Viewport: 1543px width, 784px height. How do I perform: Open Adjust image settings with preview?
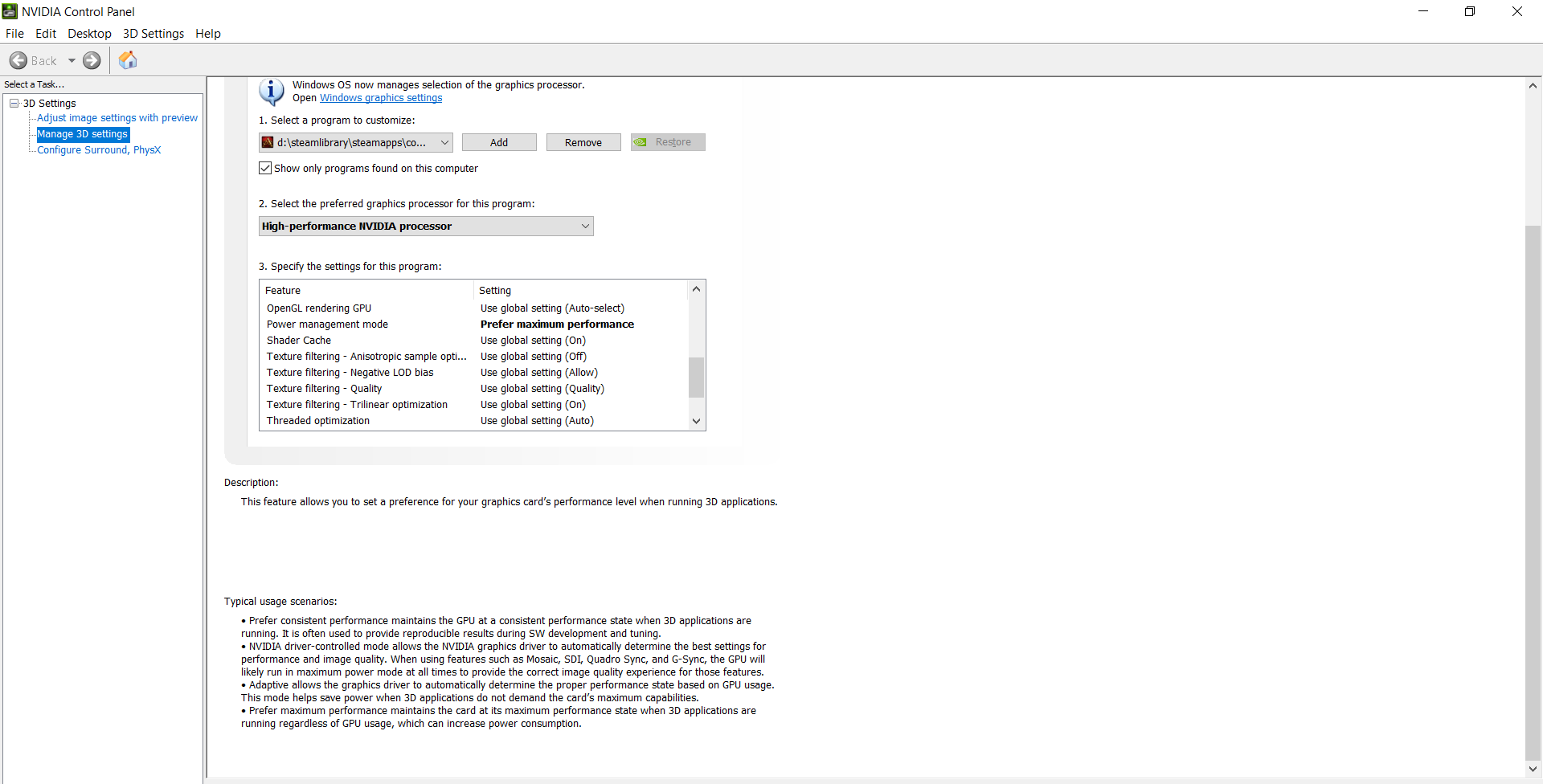(x=117, y=118)
